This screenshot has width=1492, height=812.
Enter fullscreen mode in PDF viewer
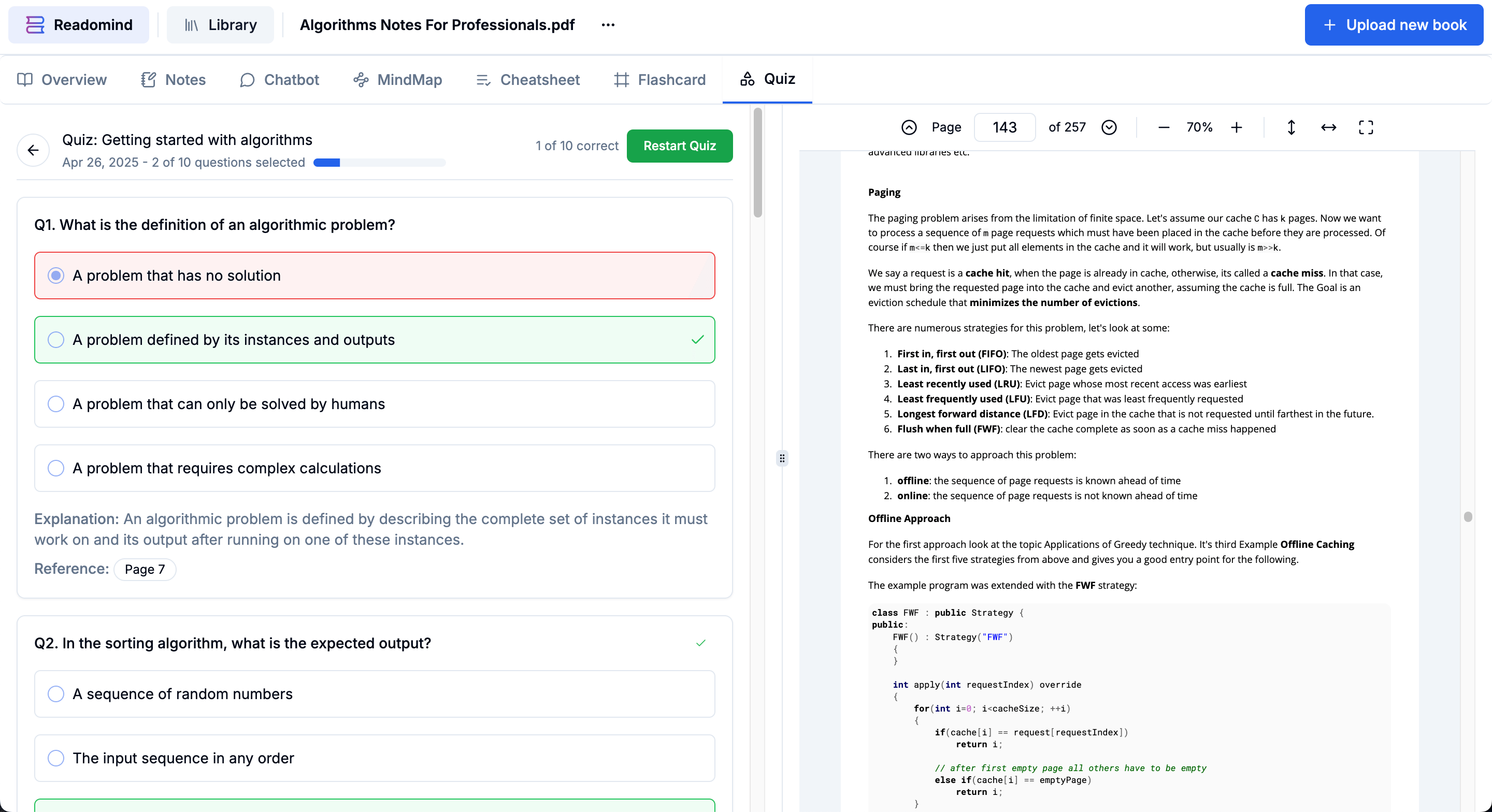tap(1366, 127)
